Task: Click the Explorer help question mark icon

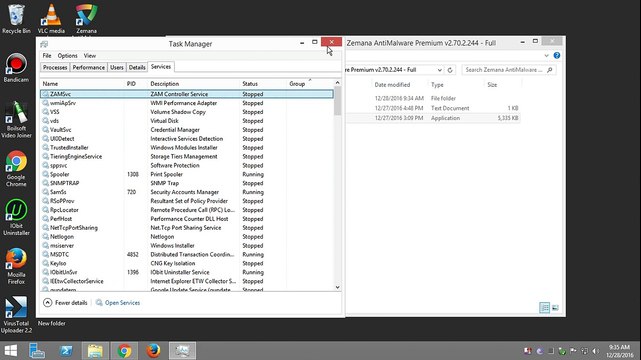Action: pos(557,56)
